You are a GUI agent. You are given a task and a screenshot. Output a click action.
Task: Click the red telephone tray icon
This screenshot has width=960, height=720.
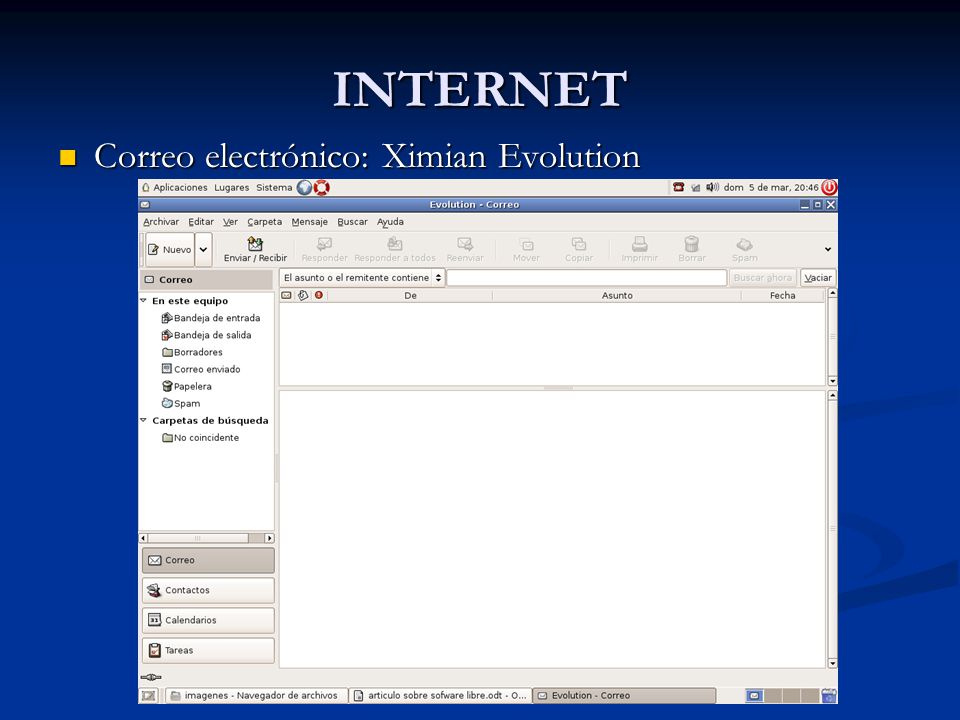point(678,187)
